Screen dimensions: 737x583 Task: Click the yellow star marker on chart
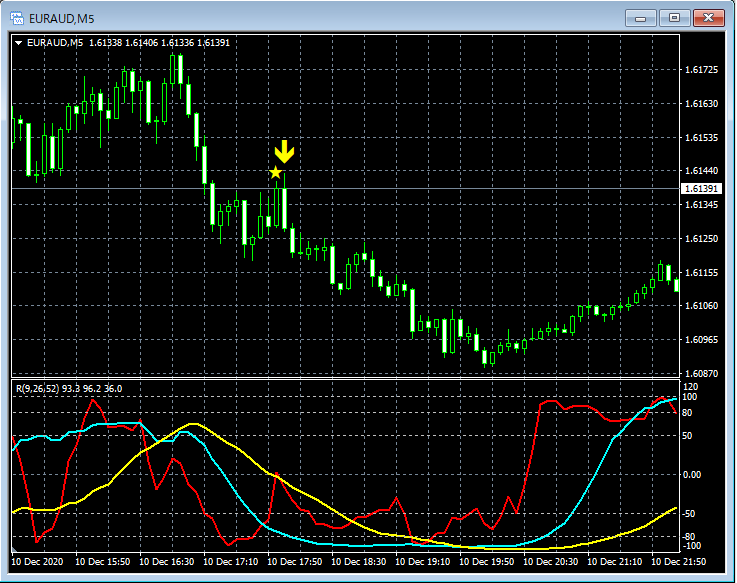pos(275,173)
